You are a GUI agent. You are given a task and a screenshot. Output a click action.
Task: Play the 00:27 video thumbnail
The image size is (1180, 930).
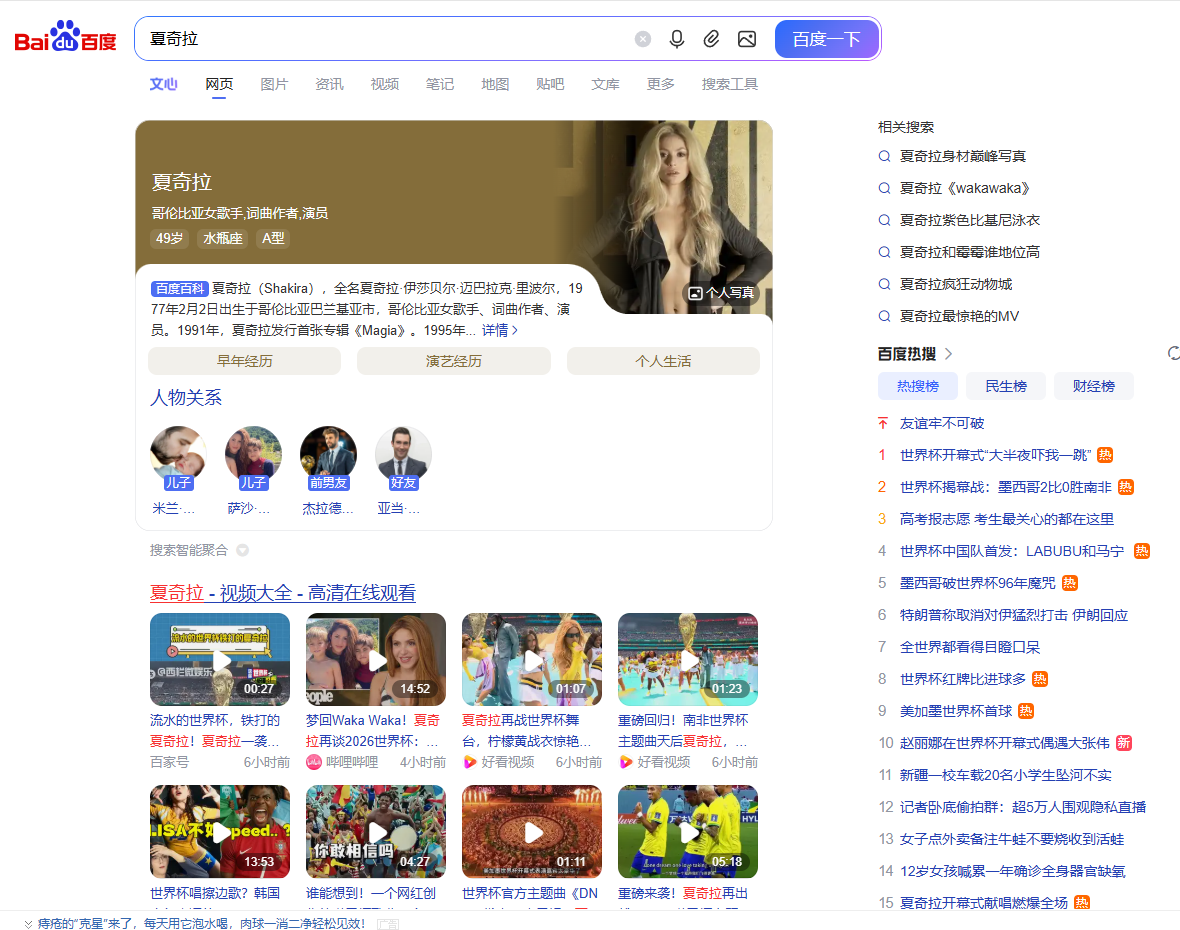[220, 659]
